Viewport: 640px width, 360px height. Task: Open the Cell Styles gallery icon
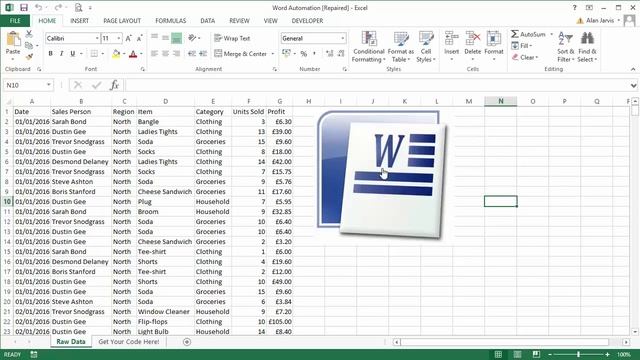426,39
